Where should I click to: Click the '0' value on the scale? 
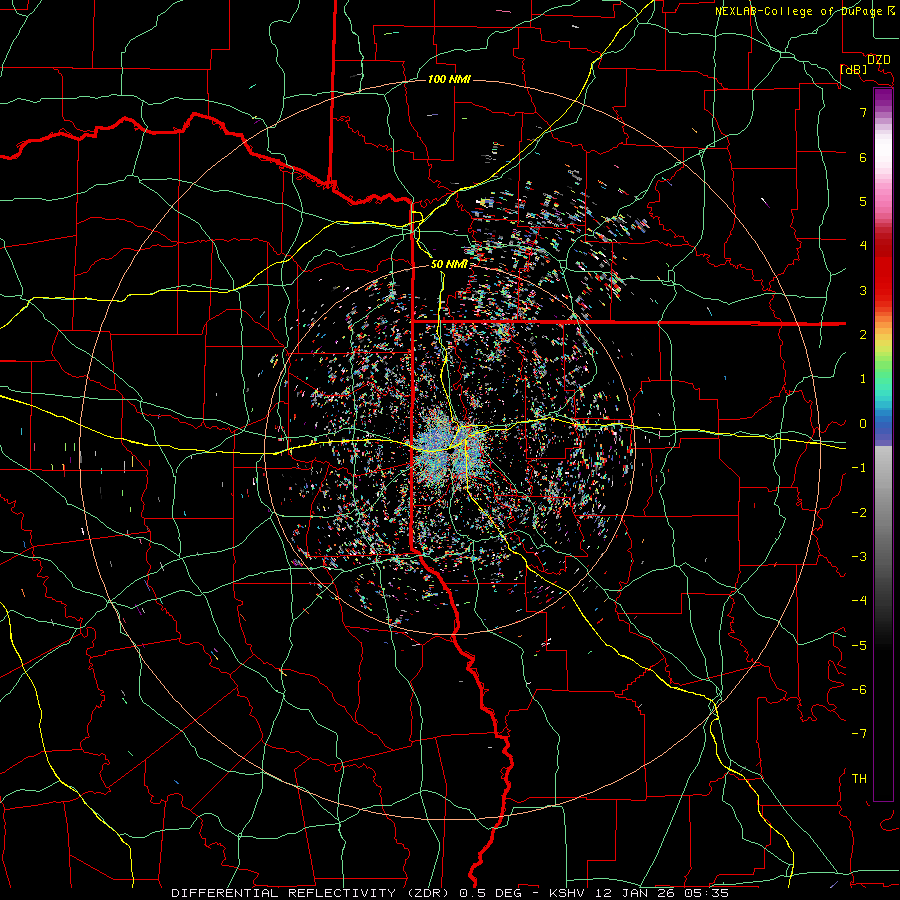pos(863,424)
